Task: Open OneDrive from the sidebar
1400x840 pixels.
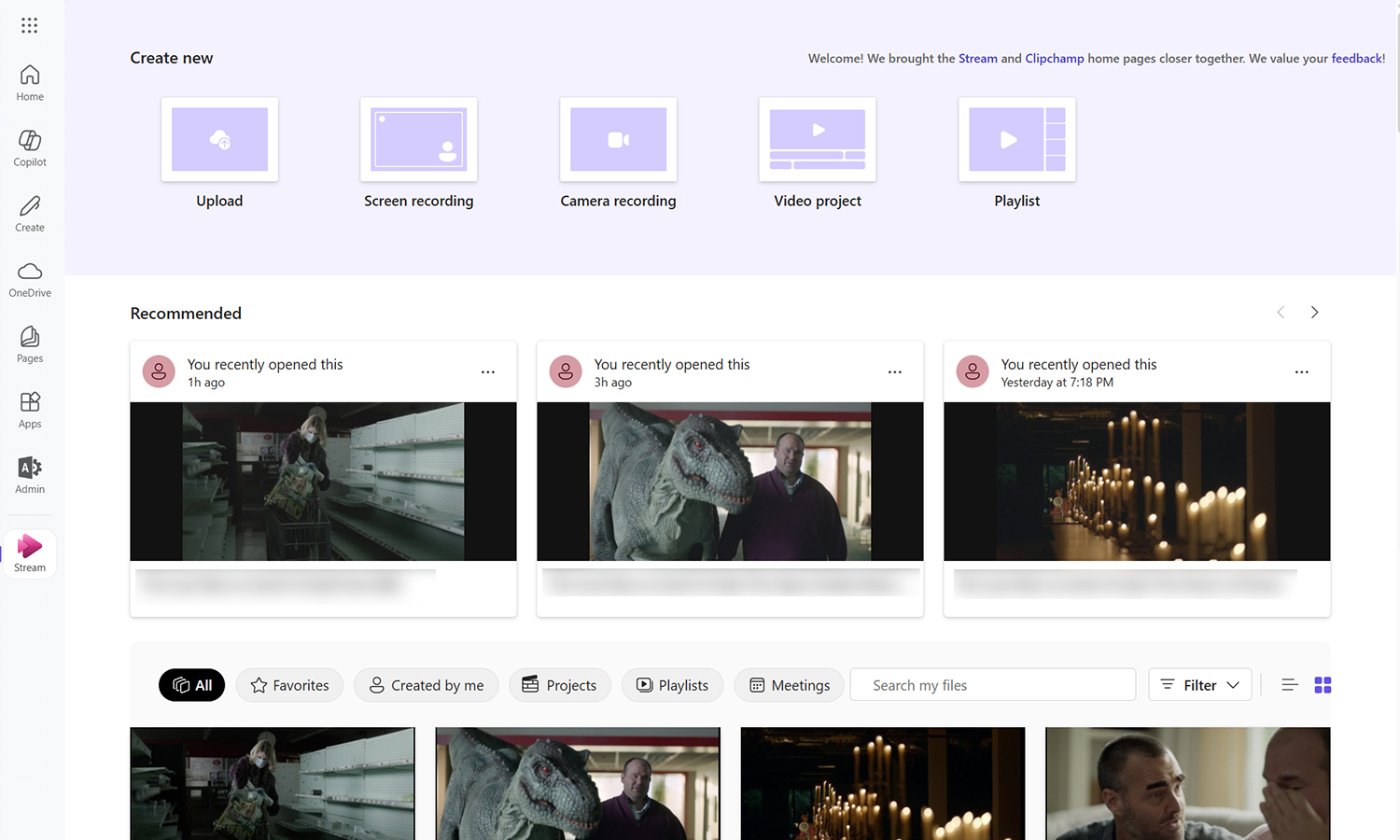Action: (x=30, y=279)
